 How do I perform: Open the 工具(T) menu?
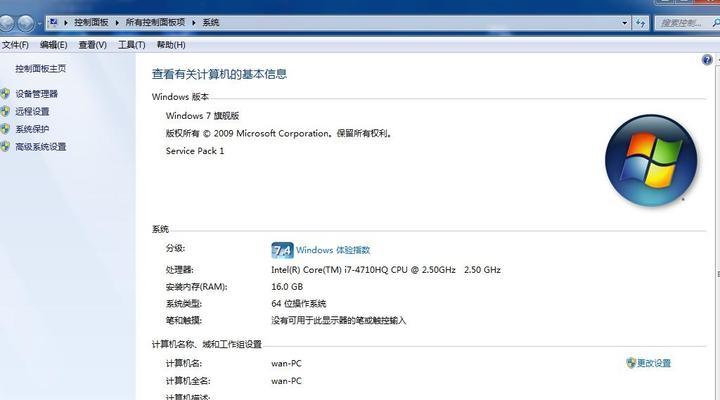pyautogui.click(x=131, y=45)
